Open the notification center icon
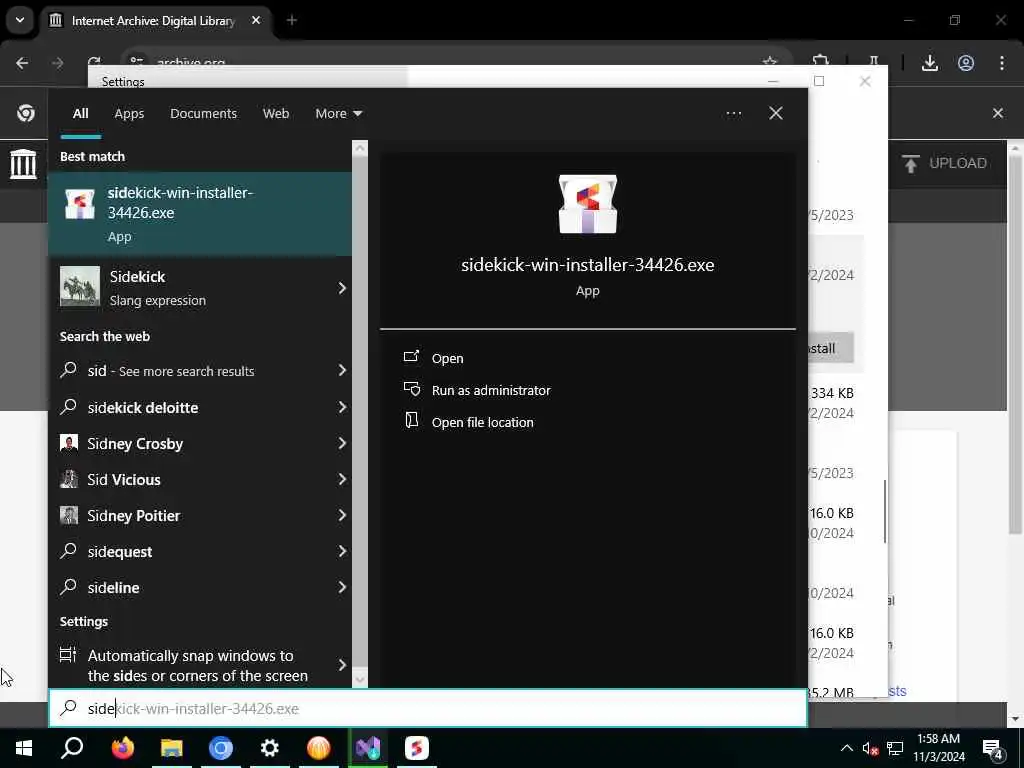 tap(993, 748)
